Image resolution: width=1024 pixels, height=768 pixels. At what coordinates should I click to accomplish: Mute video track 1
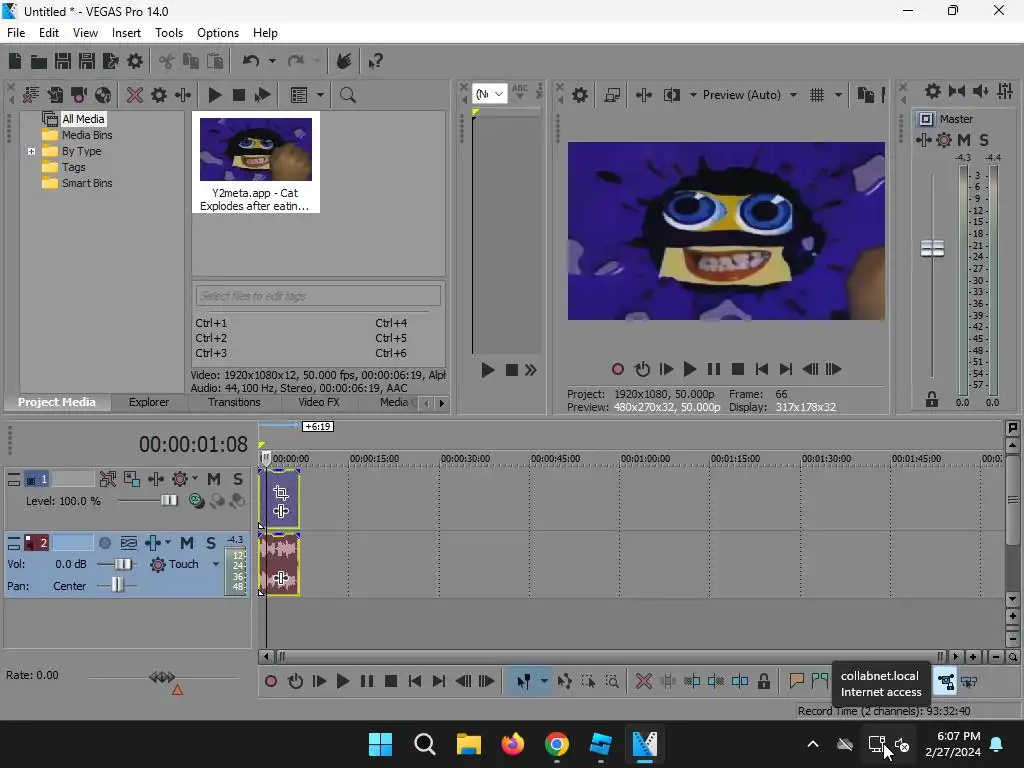[x=214, y=479]
